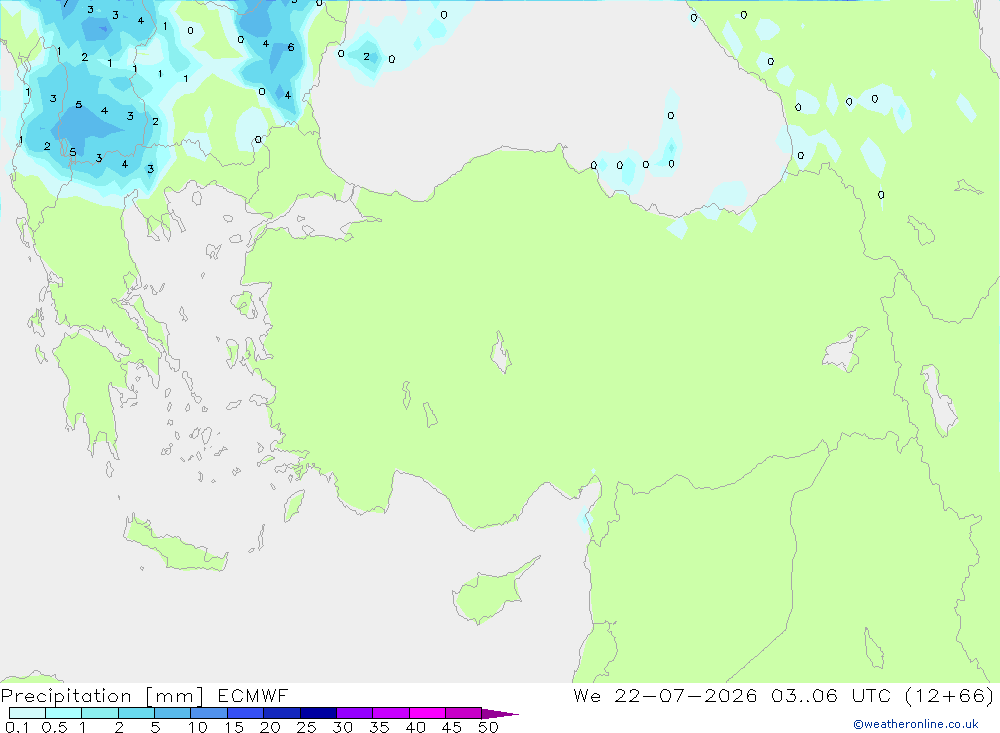Select the 0.5–1 mm legend color swatch

(x=64, y=713)
